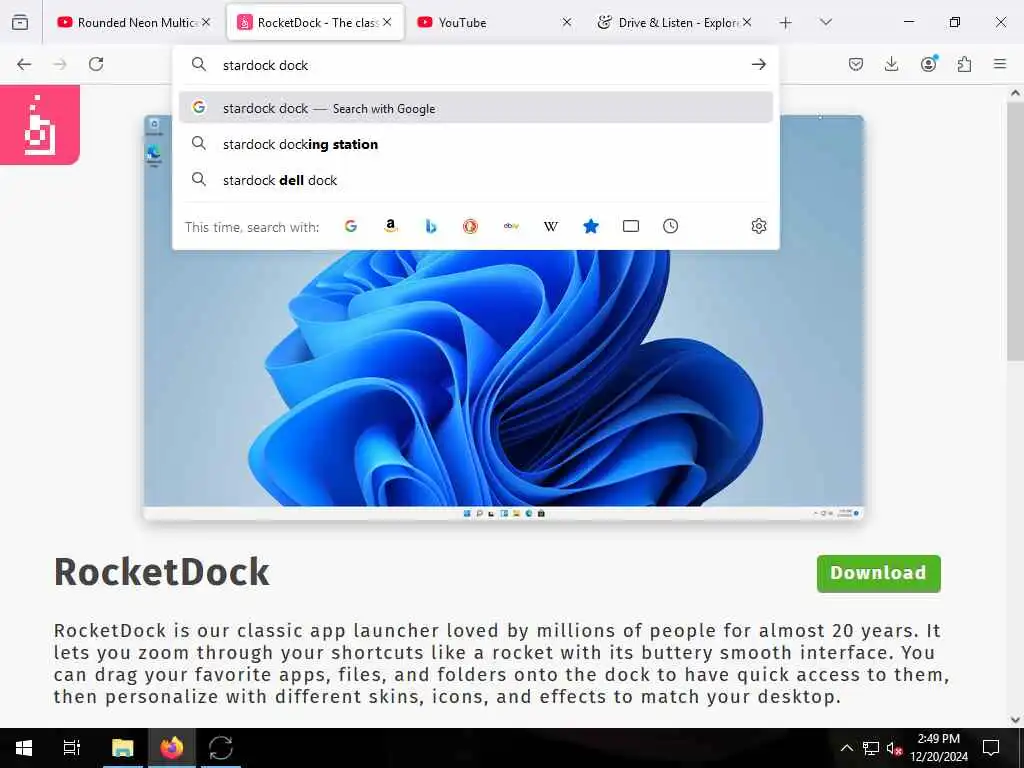List all tabs dropdown arrow

click(825, 22)
